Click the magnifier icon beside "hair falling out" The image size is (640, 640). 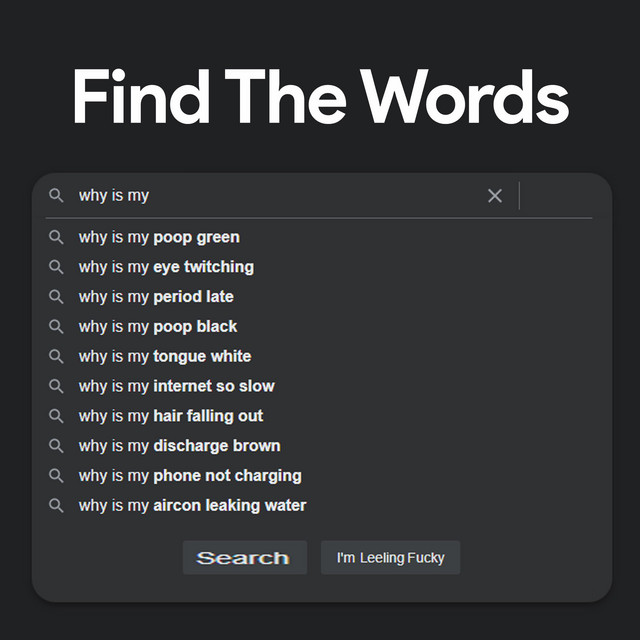point(57,416)
